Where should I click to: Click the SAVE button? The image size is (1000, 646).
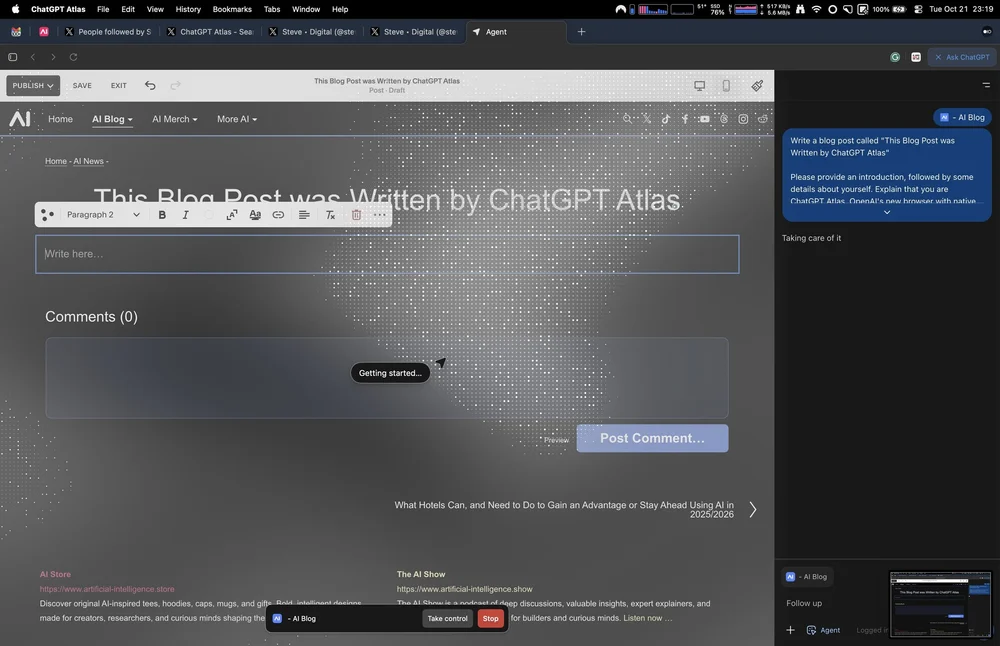[82, 85]
